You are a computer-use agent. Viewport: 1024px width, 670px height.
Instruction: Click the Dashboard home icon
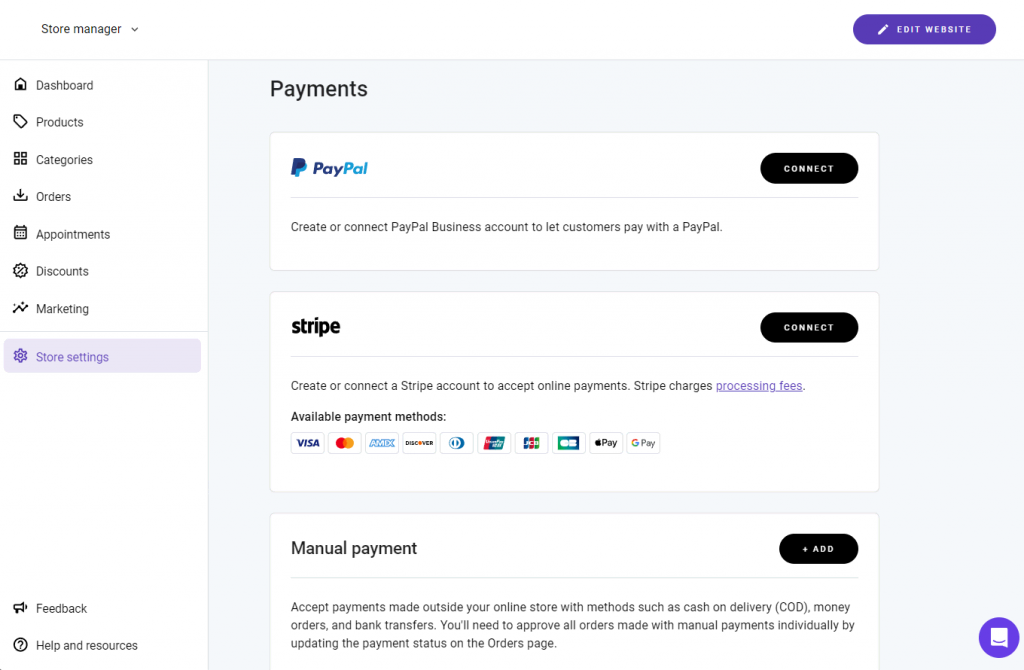20,85
